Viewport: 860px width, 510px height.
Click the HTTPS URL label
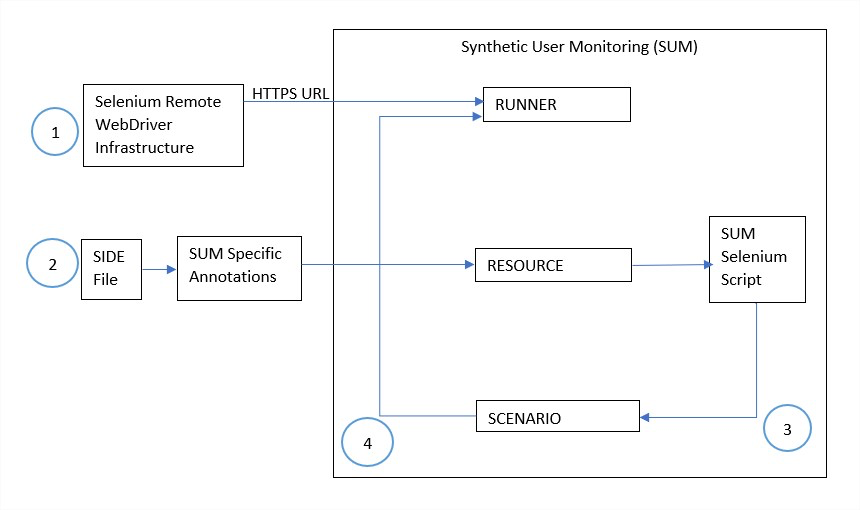point(291,94)
